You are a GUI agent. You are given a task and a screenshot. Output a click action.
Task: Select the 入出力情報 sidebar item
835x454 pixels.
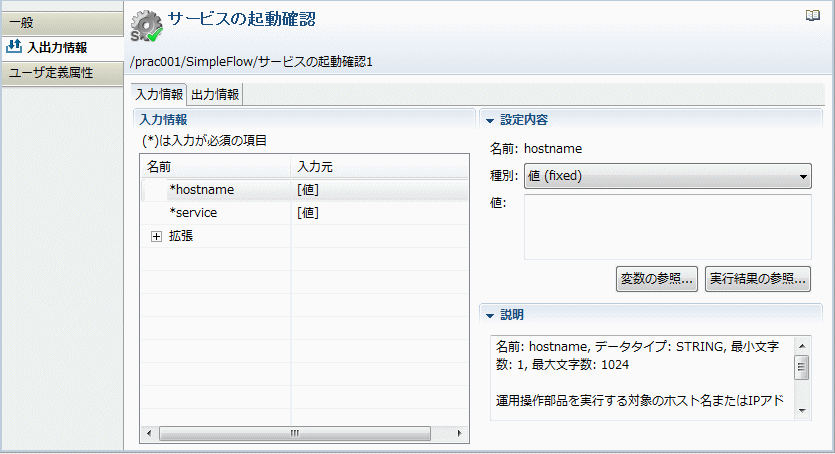tap(62, 47)
